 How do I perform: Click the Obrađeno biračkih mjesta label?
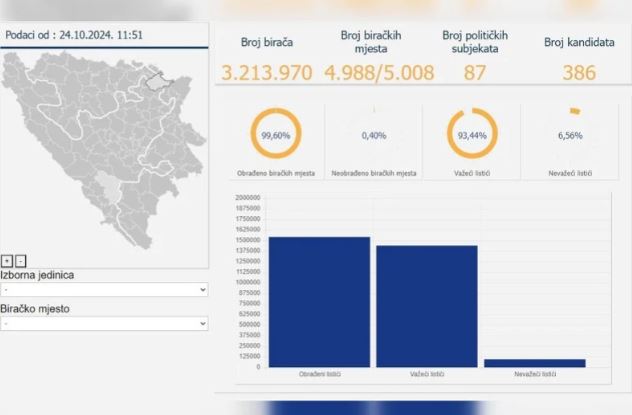click(274, 174)
